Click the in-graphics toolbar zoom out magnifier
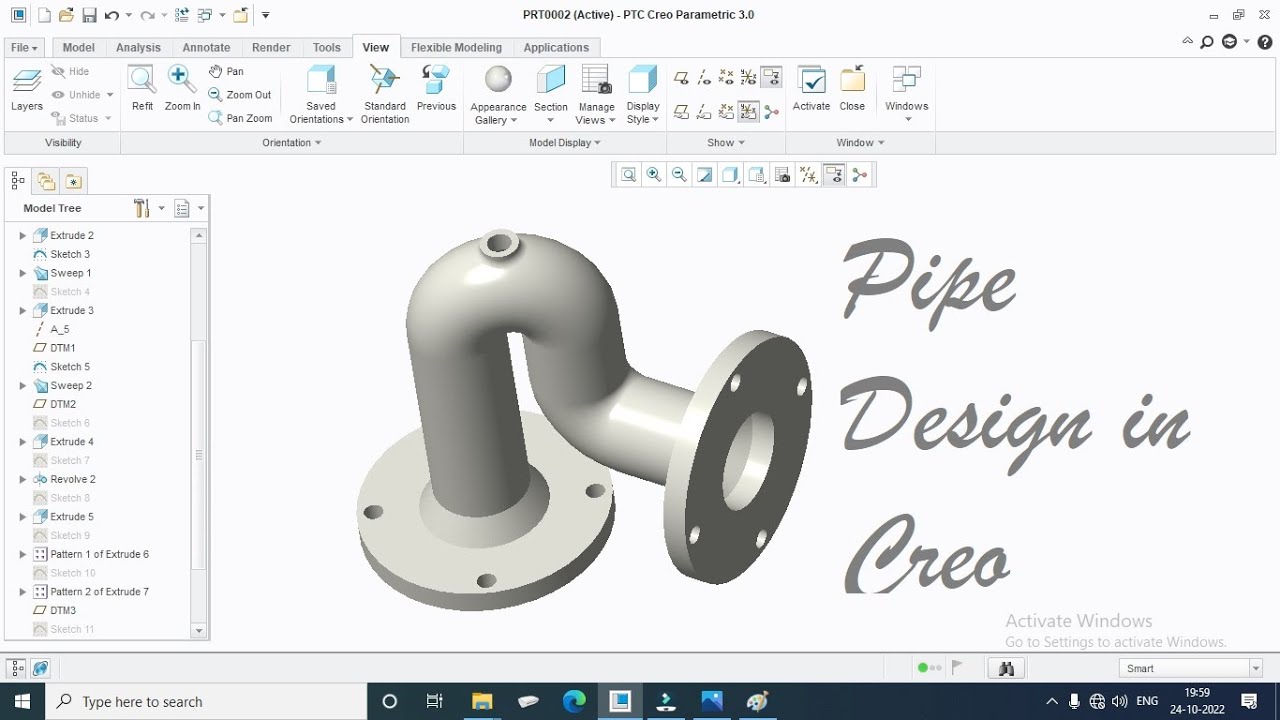Screen dimensions: 1280x720 (679, 175)
